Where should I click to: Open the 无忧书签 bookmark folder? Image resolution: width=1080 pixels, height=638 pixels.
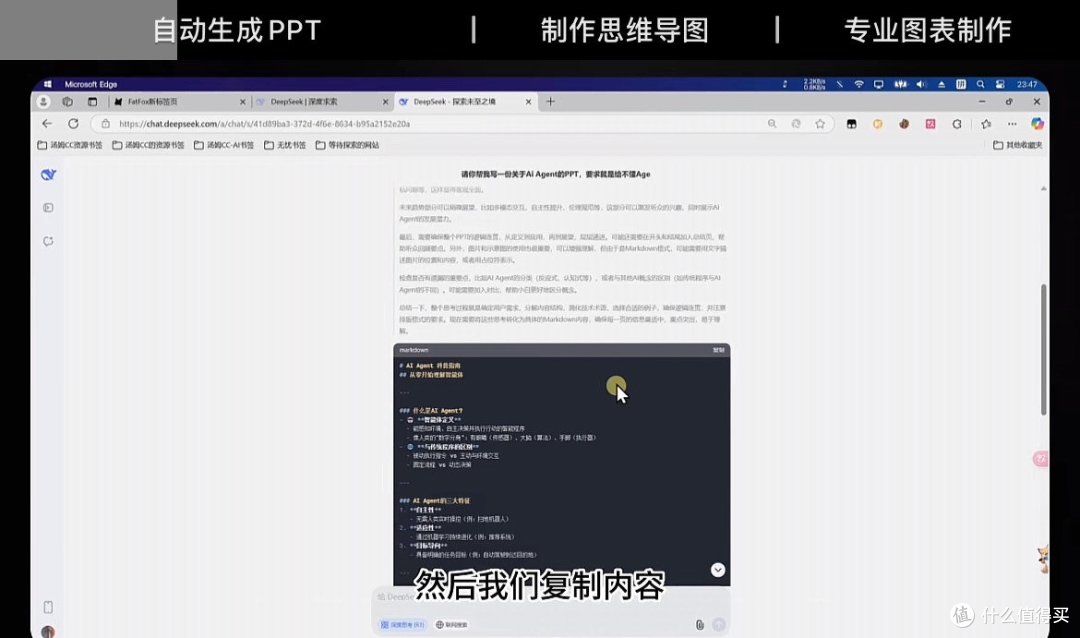coord(285,145)
